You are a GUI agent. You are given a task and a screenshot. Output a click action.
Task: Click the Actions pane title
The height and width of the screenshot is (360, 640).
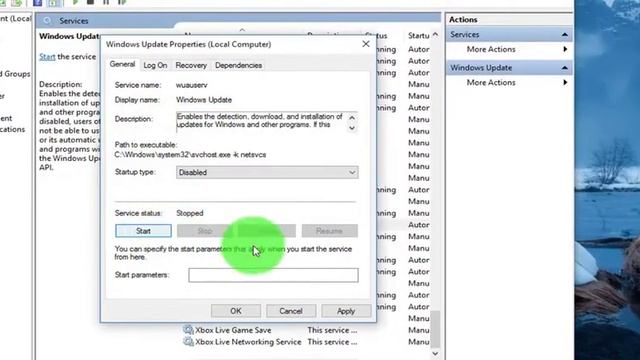(463, 19)
